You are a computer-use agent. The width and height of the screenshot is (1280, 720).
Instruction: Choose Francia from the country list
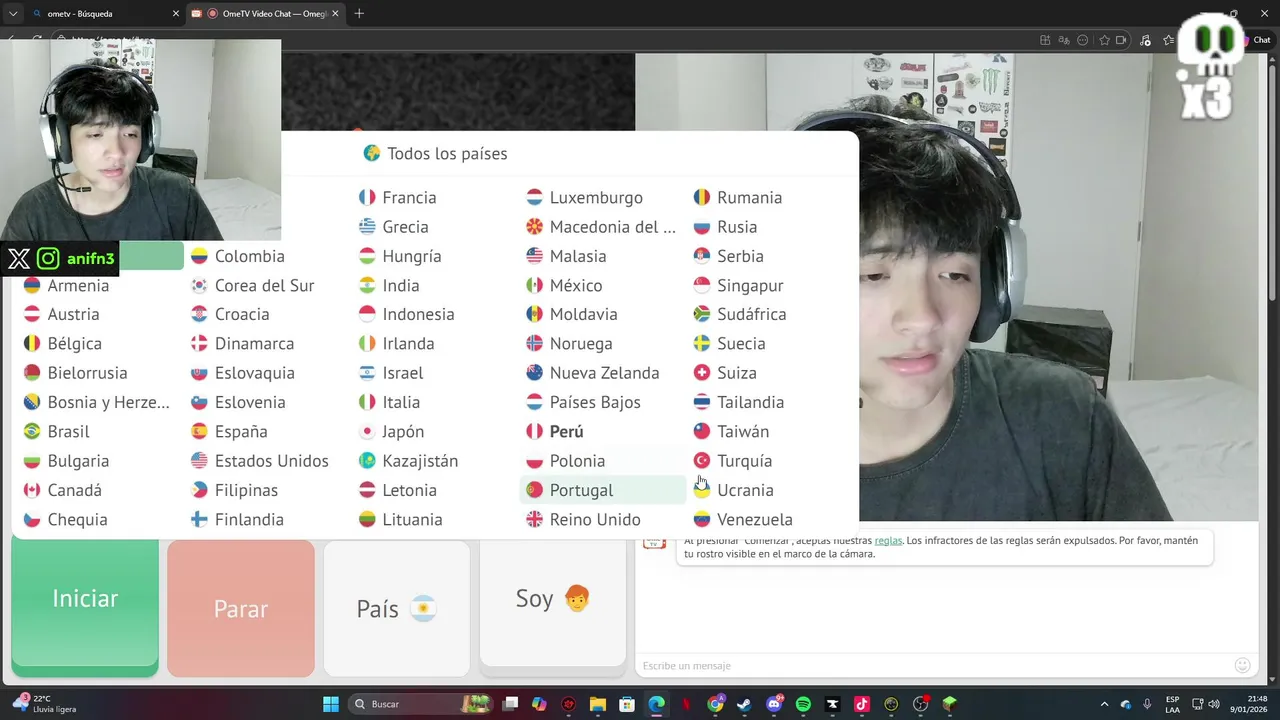398,198
